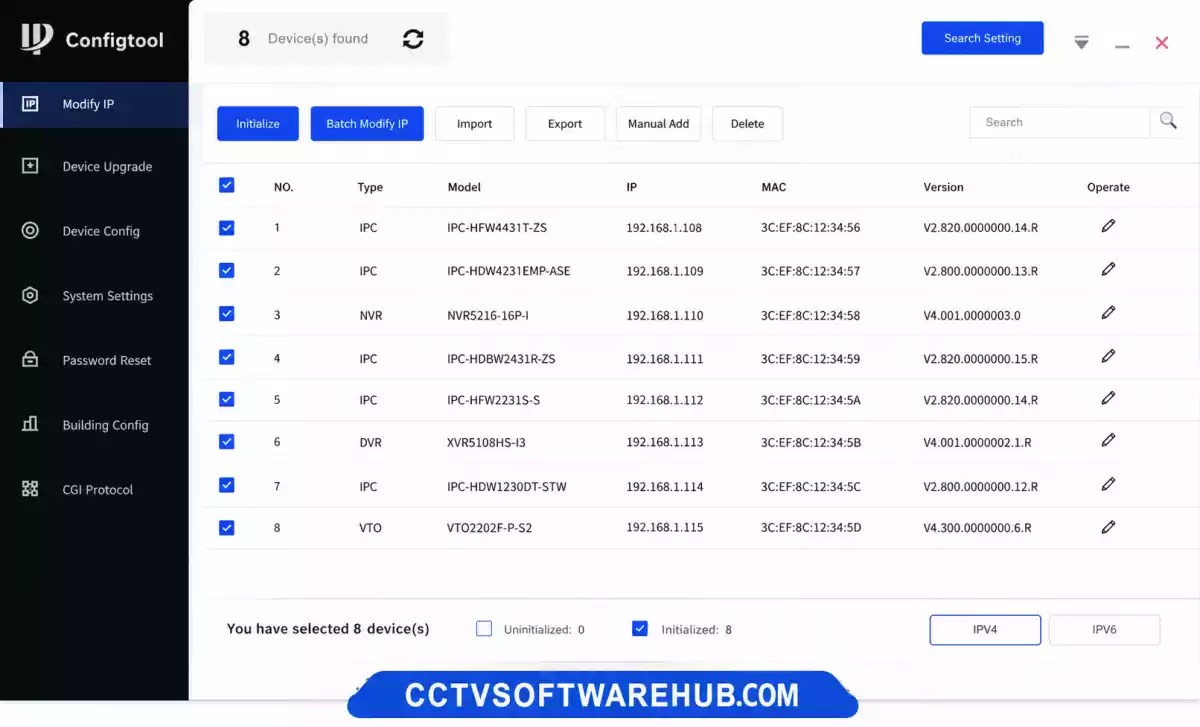Click IP address 192.168.1.108
The width and height of the screenshot is (1200, 727).
click(x=664, y=227)
